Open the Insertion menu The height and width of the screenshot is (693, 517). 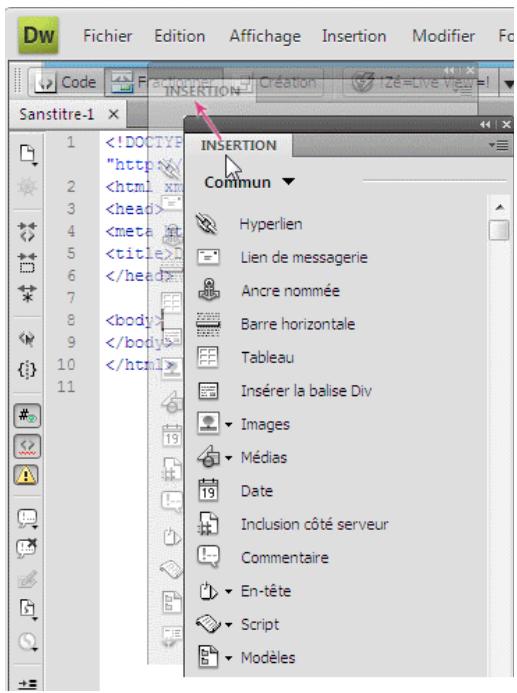pos(354,36)
